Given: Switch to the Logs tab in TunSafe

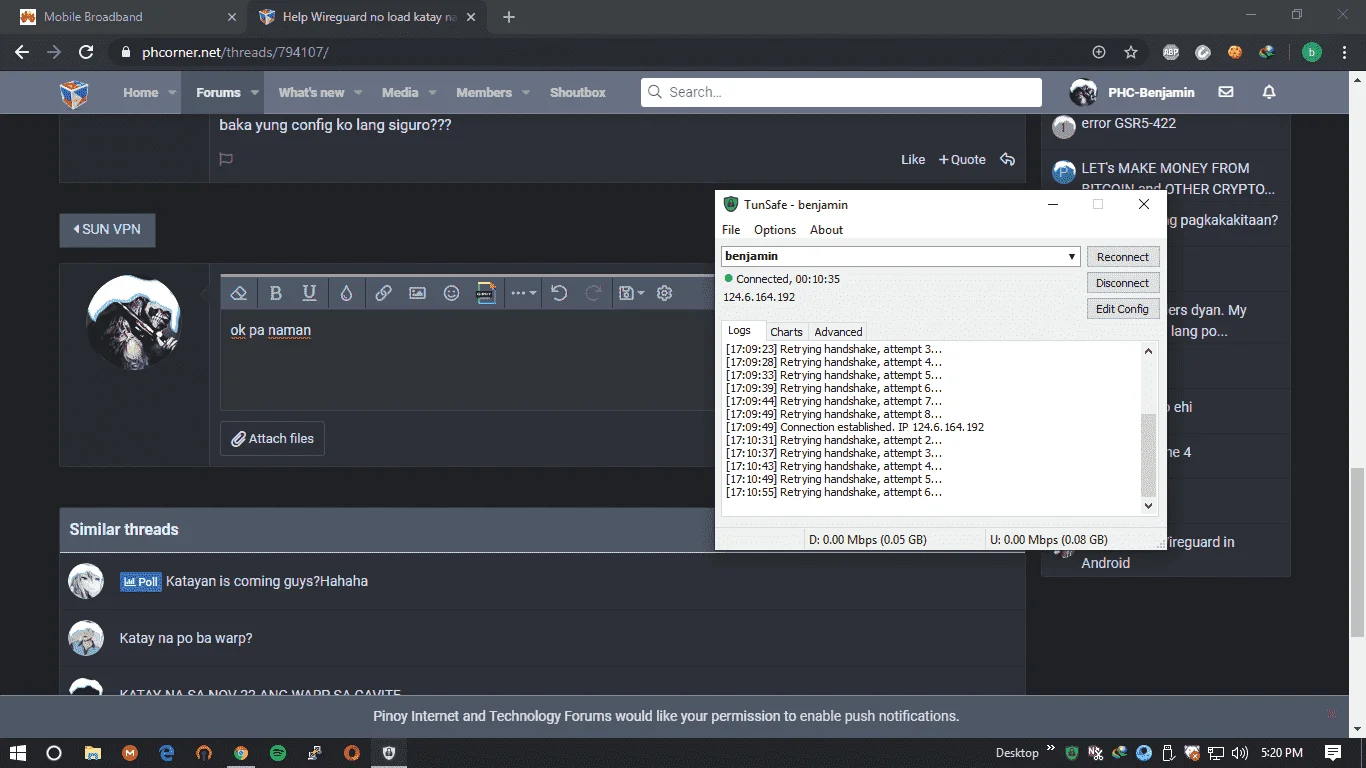Looking at the screenshot, I should (740, 331).
